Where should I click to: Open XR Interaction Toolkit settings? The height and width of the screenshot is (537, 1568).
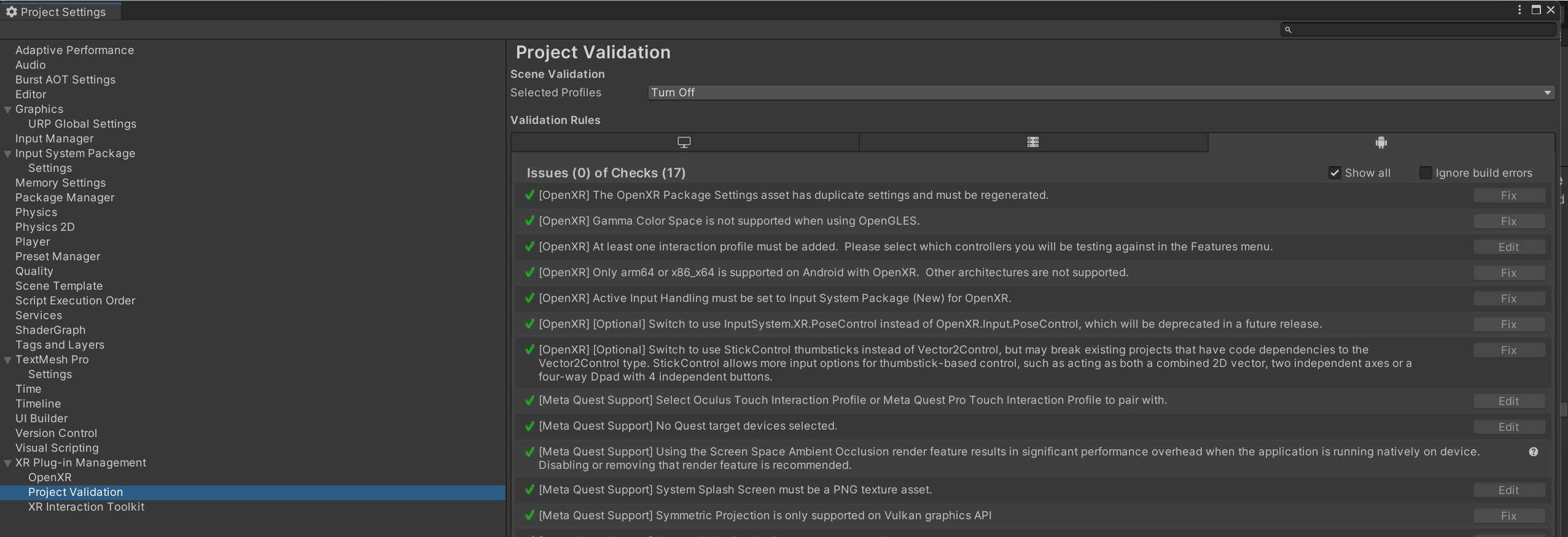pyautogui.click(x=86, y=507)
